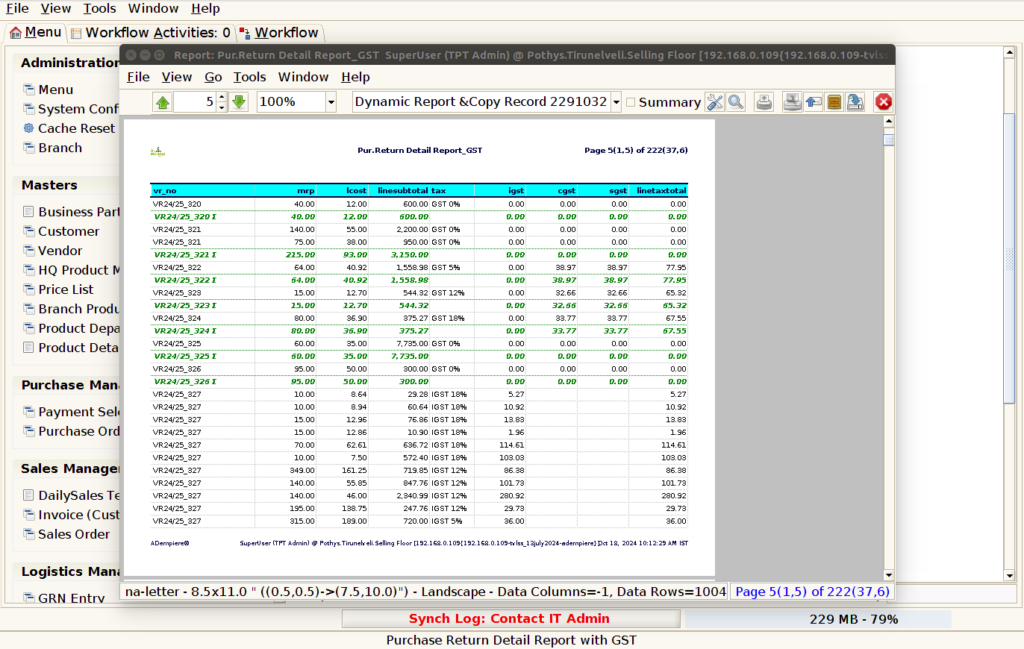
Task: Click the Price List window icon
Action: (29, 289)
